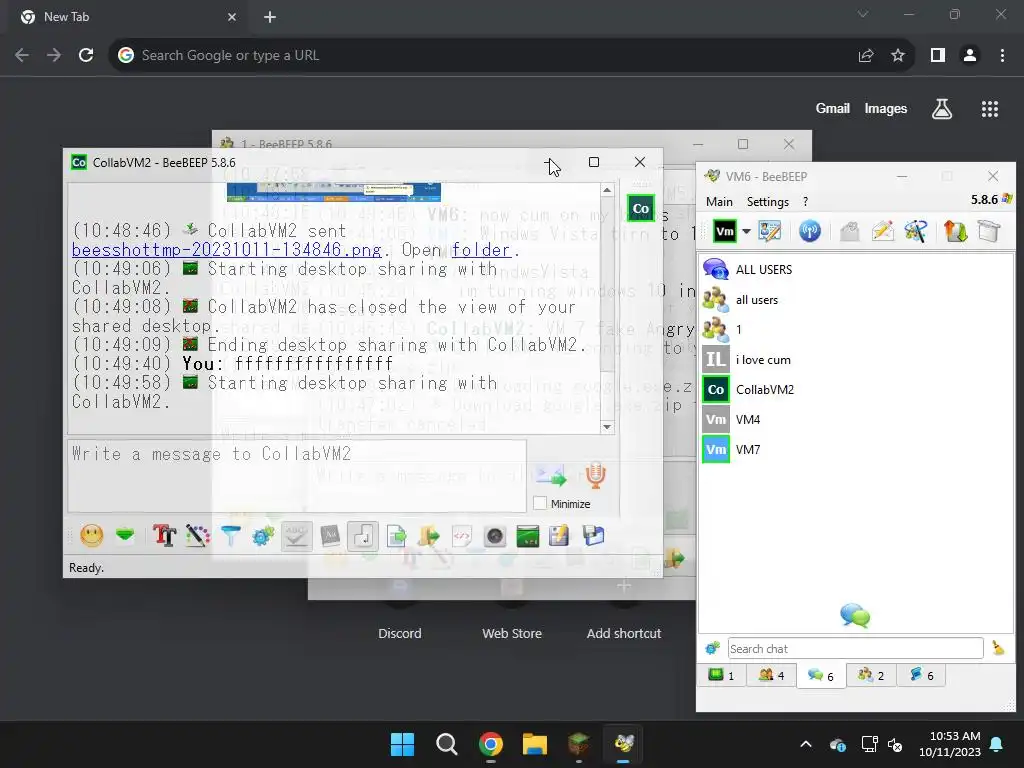Click the chat scrollbar down arrow
This screenshot has height=768, width=1024.
pos(607,426)
